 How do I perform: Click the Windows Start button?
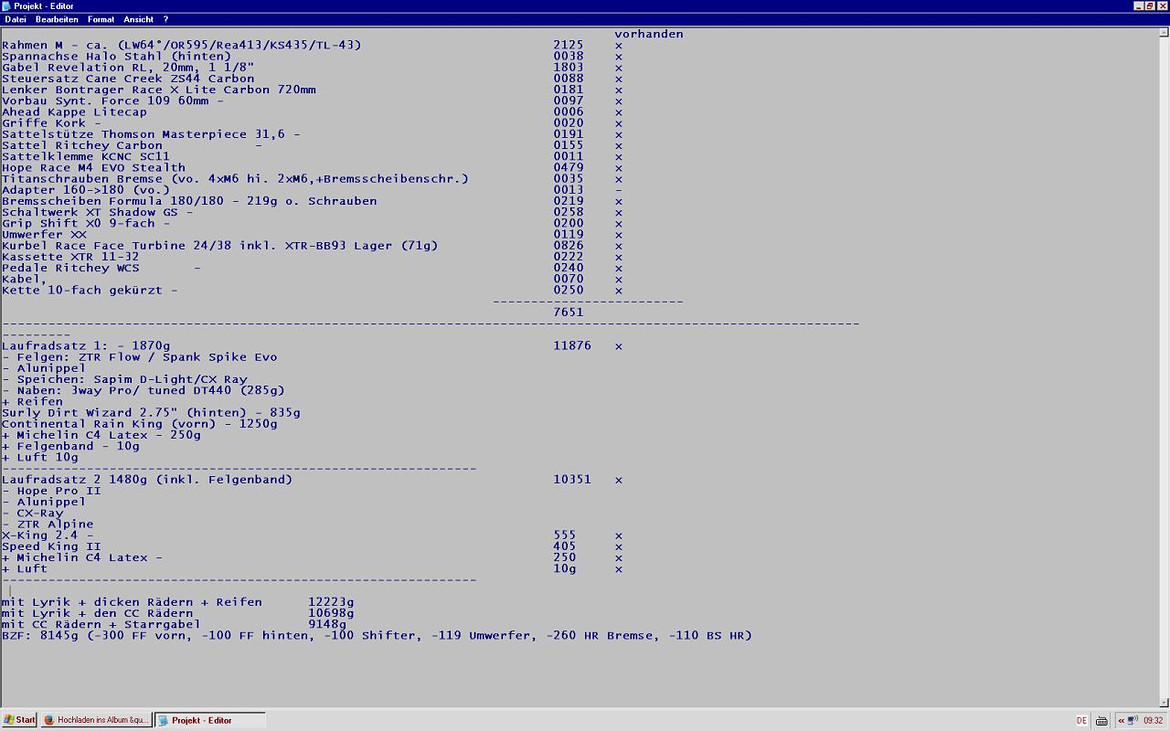(19, 720)
